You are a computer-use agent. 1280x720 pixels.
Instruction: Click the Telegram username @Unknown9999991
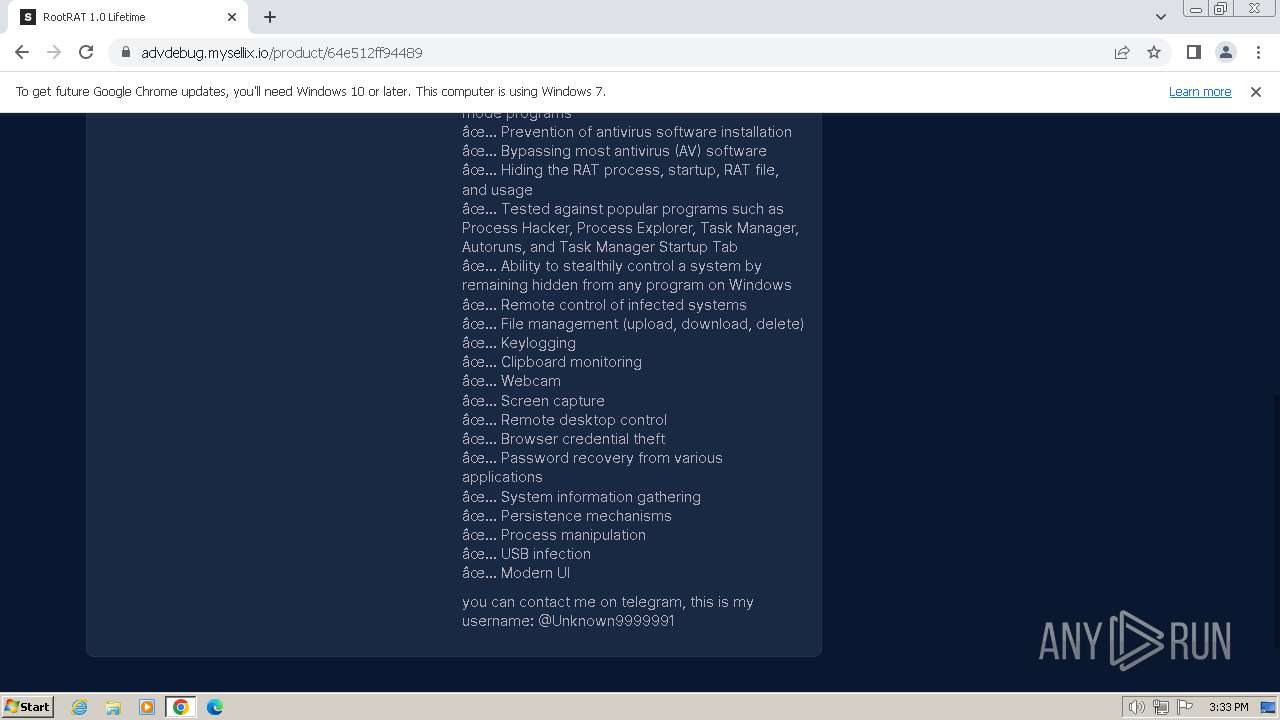pos(606,620)
